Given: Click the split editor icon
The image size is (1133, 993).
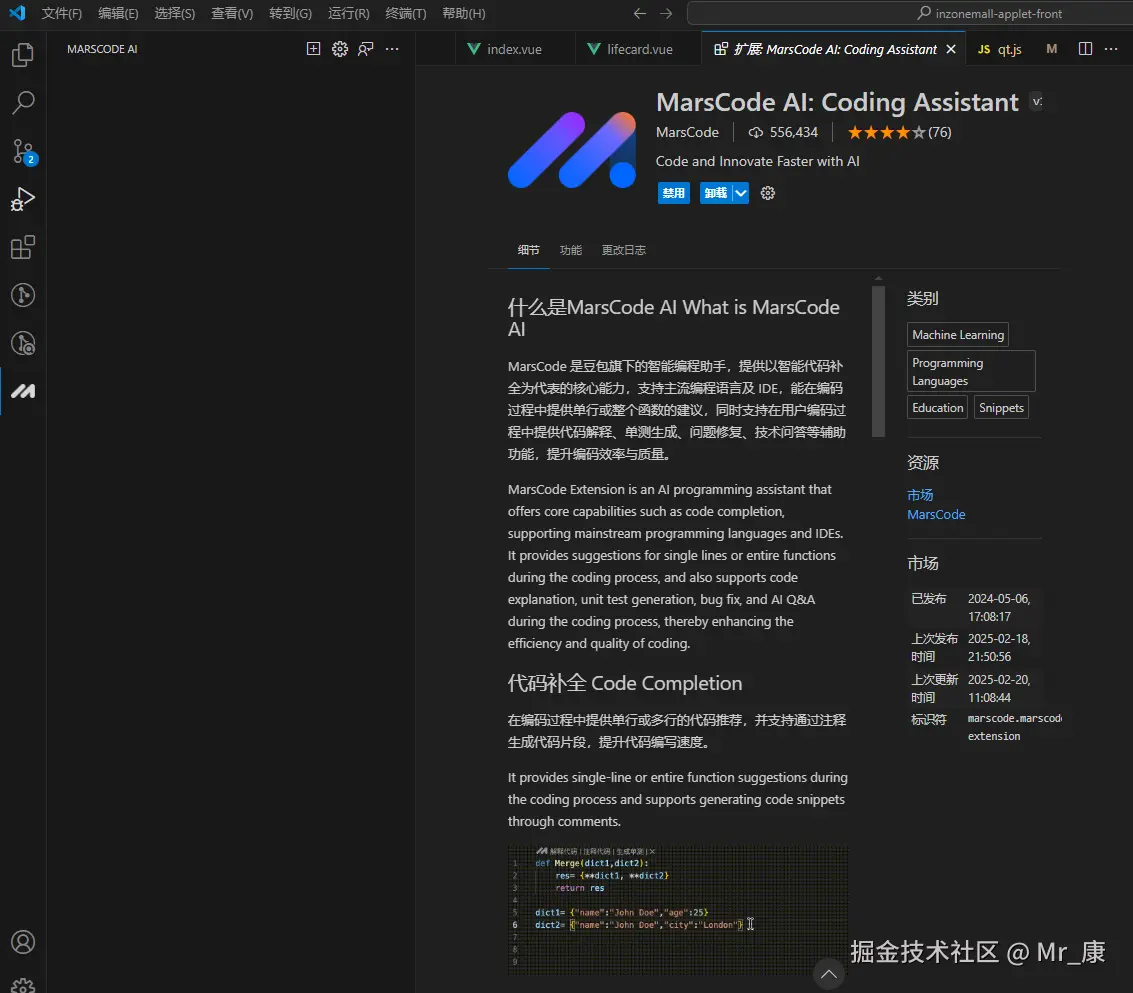Looking at the screenshot, I should tap(1085, 49).
